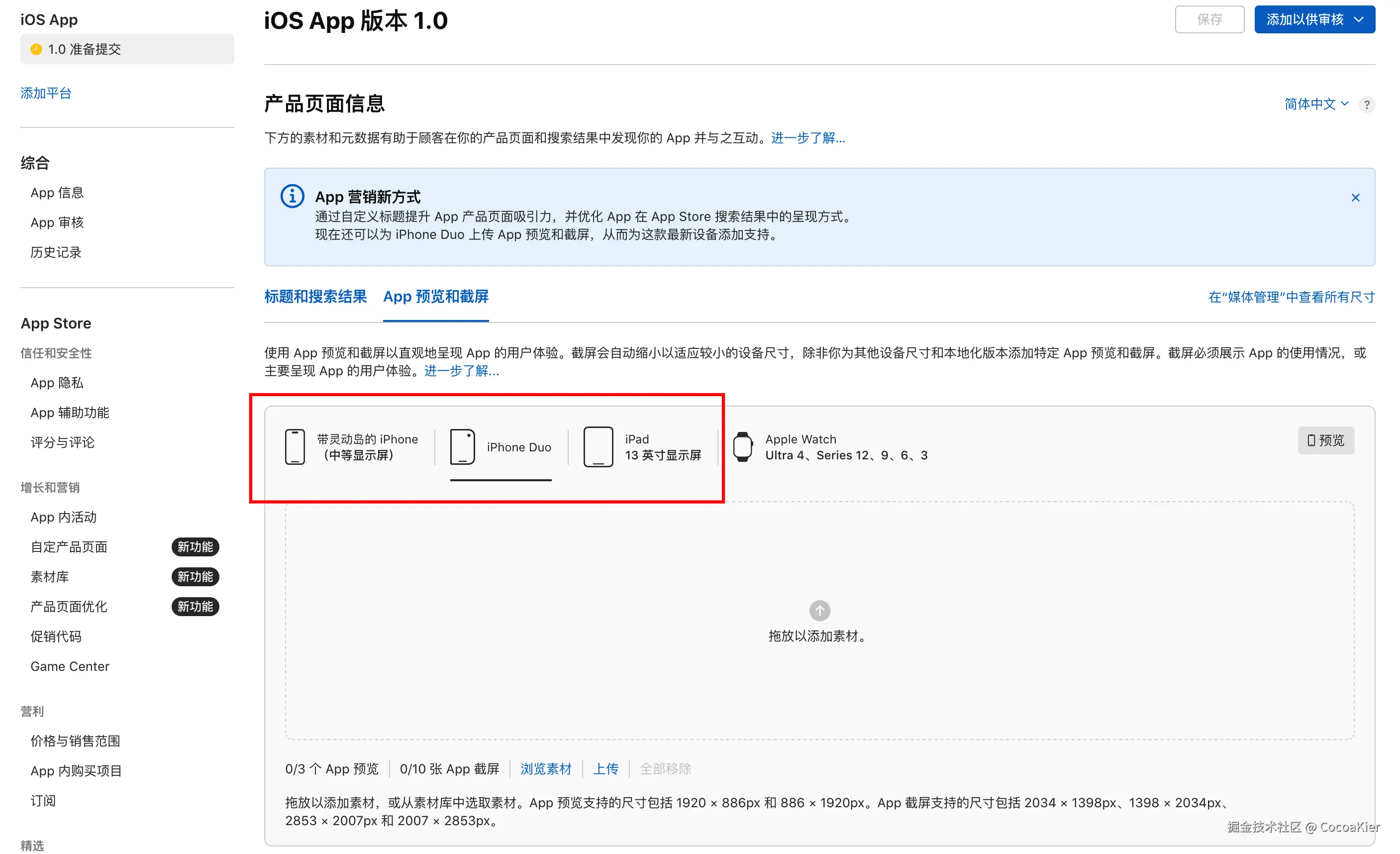Image resolution: width=1400 pixels, height=854 pixels.
Task: Open App 辅助功能 in sidebar
Action: coord(70,413)
